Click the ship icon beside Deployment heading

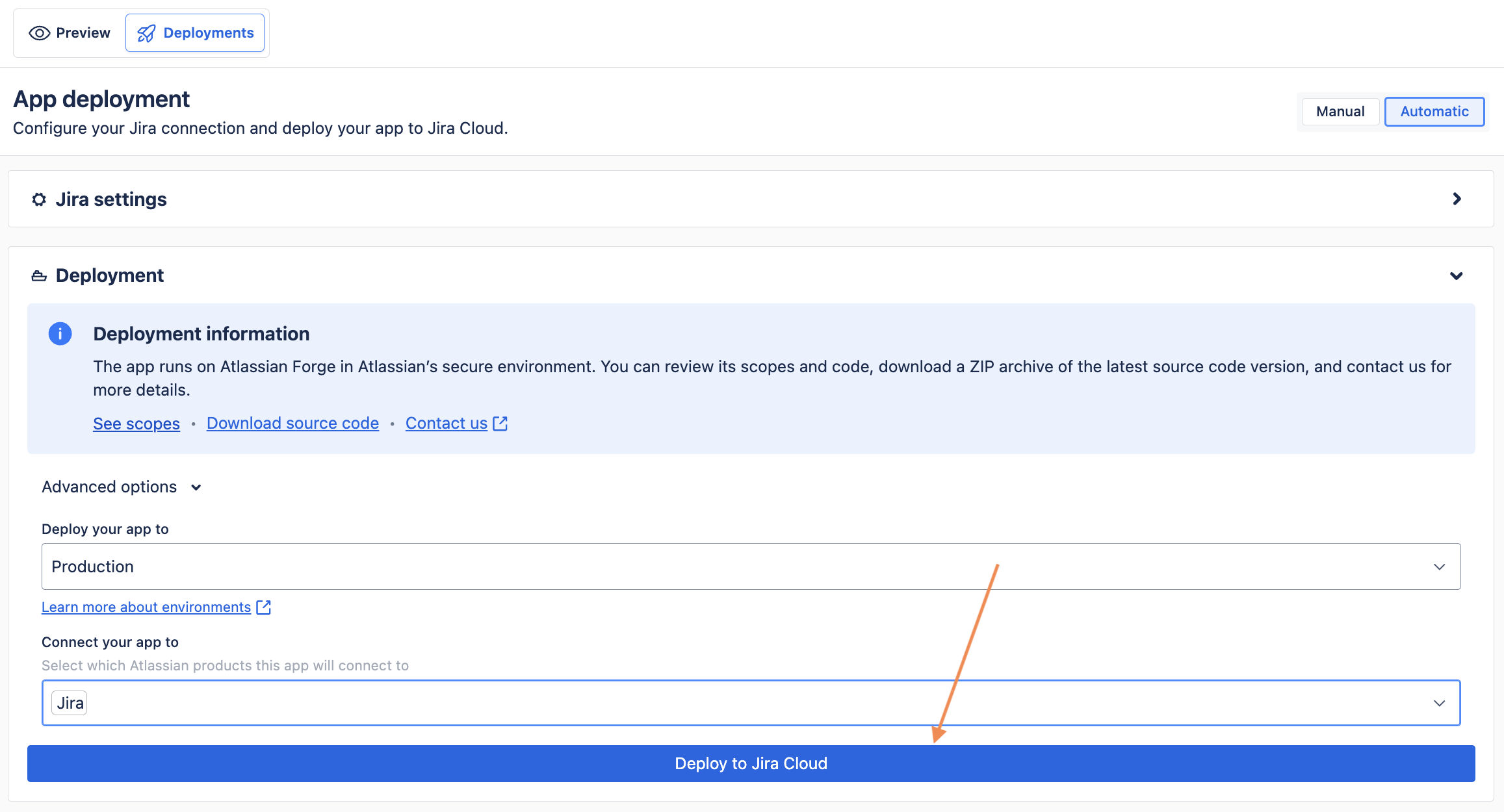39,276
